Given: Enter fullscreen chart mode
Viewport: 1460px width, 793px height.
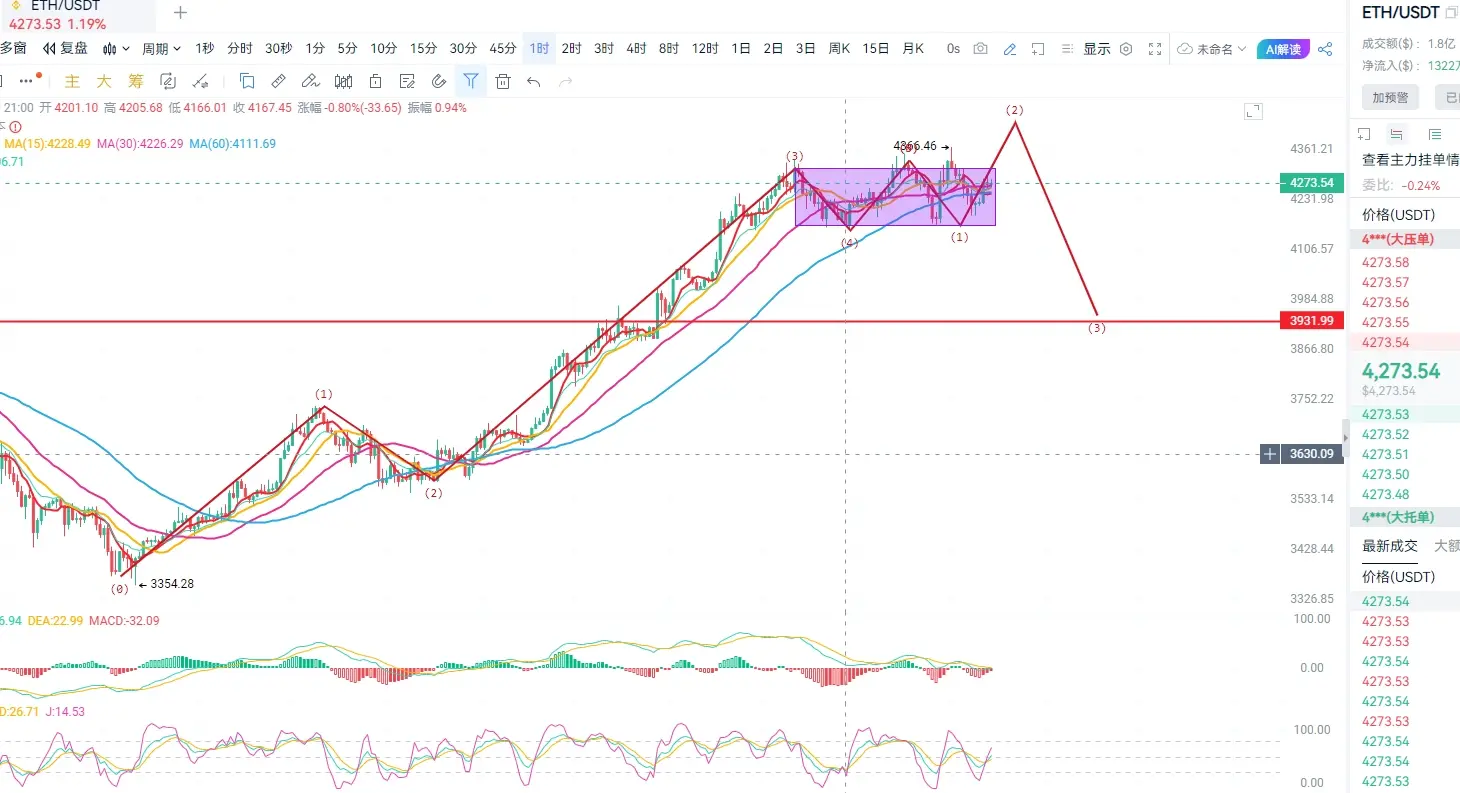Looking at the screenshot, I should point(1155,48).
